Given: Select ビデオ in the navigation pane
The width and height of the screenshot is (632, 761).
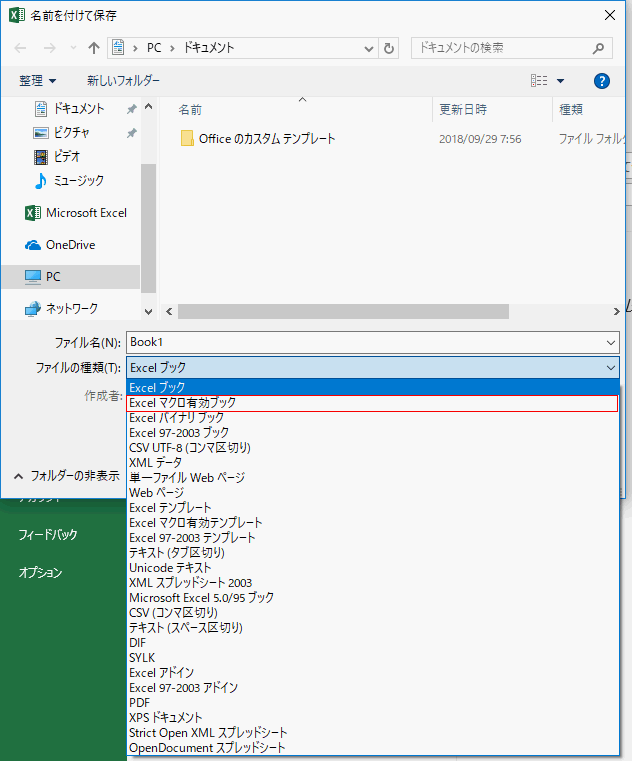Looking at the screenshot, I should point(67,157).
